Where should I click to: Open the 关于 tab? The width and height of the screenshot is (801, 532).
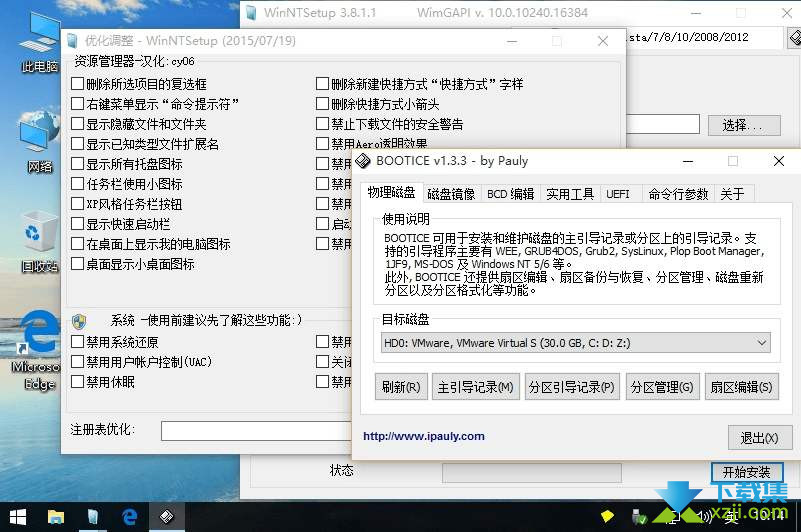733,194
